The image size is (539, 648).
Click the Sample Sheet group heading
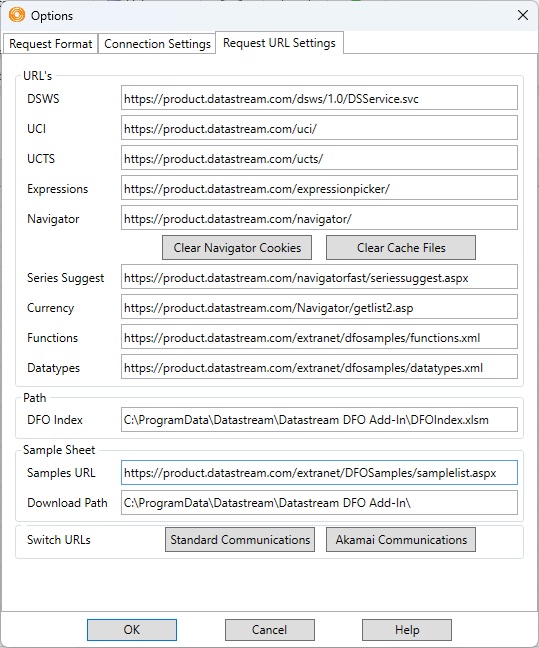pos(59,450)
